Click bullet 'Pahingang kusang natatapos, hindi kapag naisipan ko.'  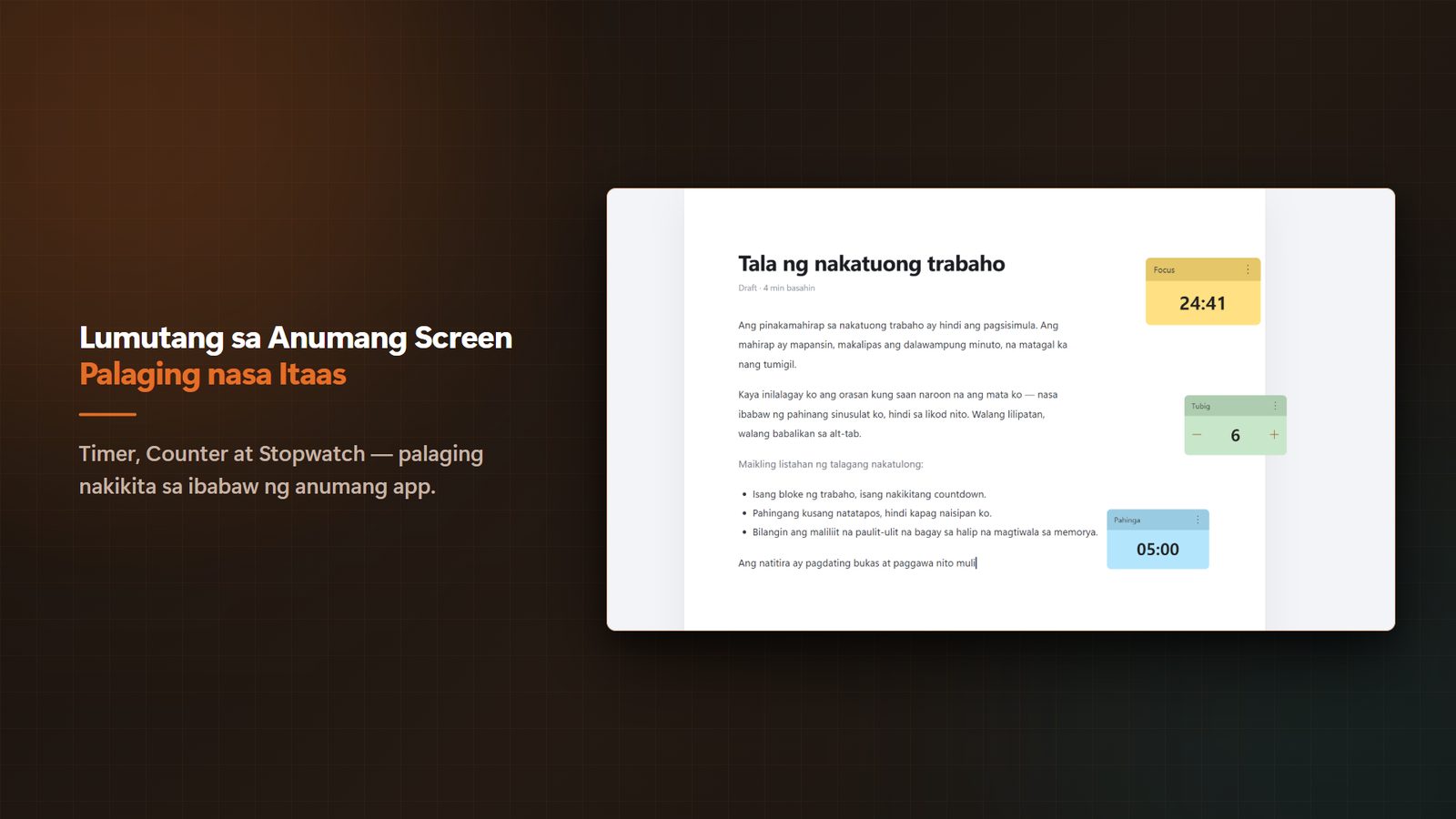(x=872, y=513)
